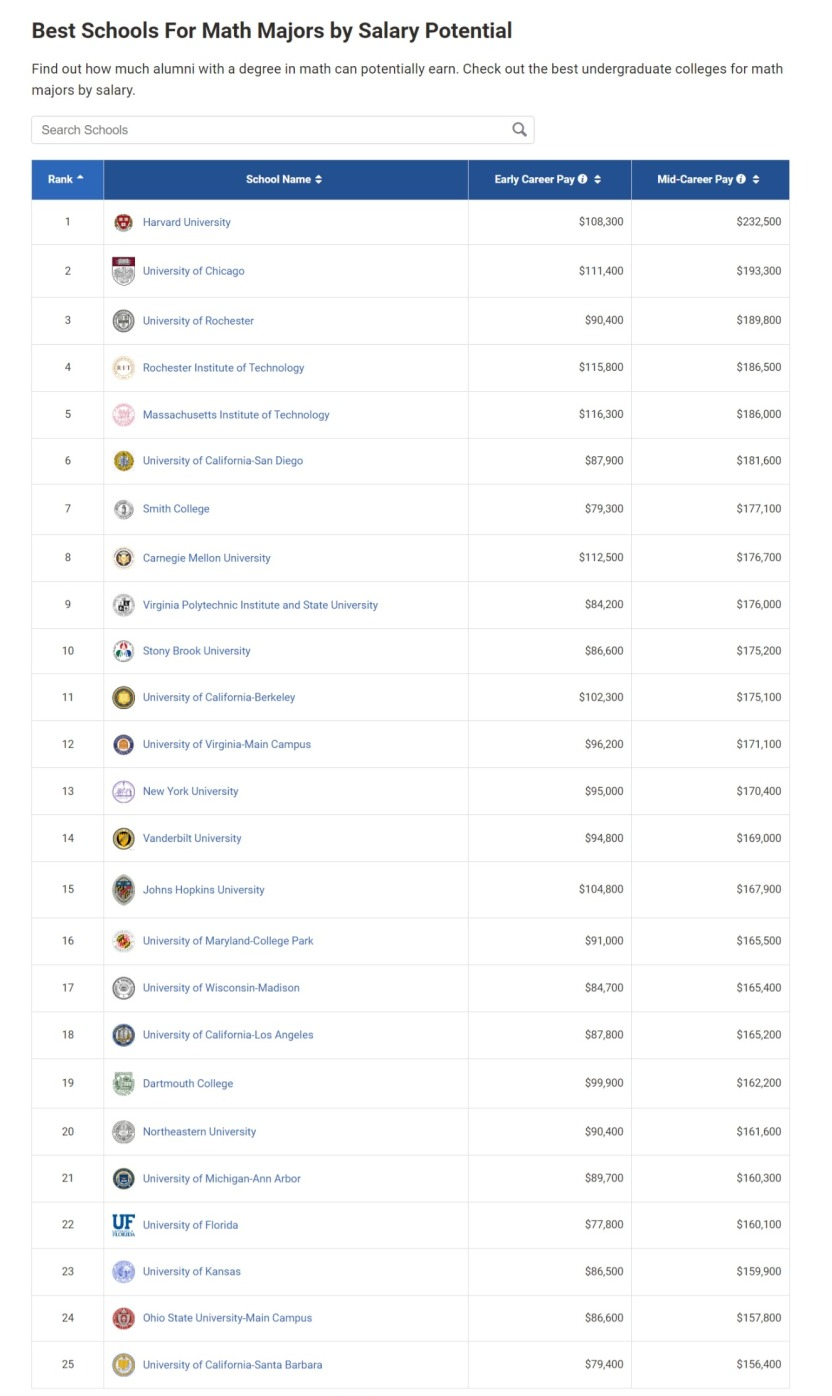The height and width of the screenshot is (1396, 832).
Task: Open the Harvard University link
Action: [x=187, y=222]
